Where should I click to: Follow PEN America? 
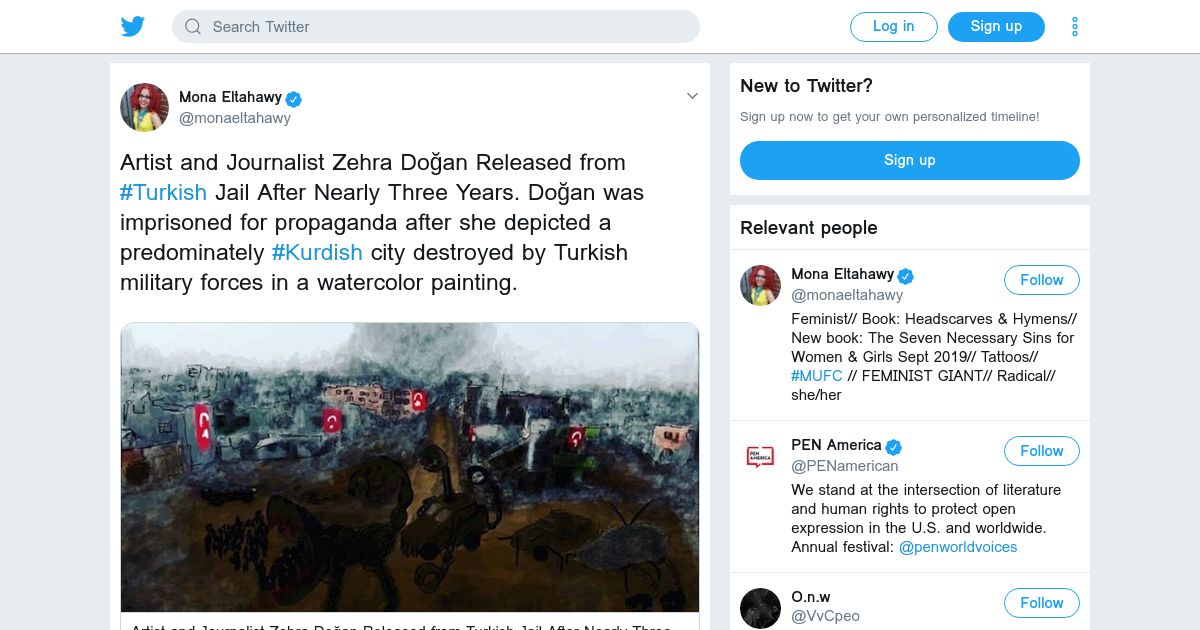(1041, 451)
